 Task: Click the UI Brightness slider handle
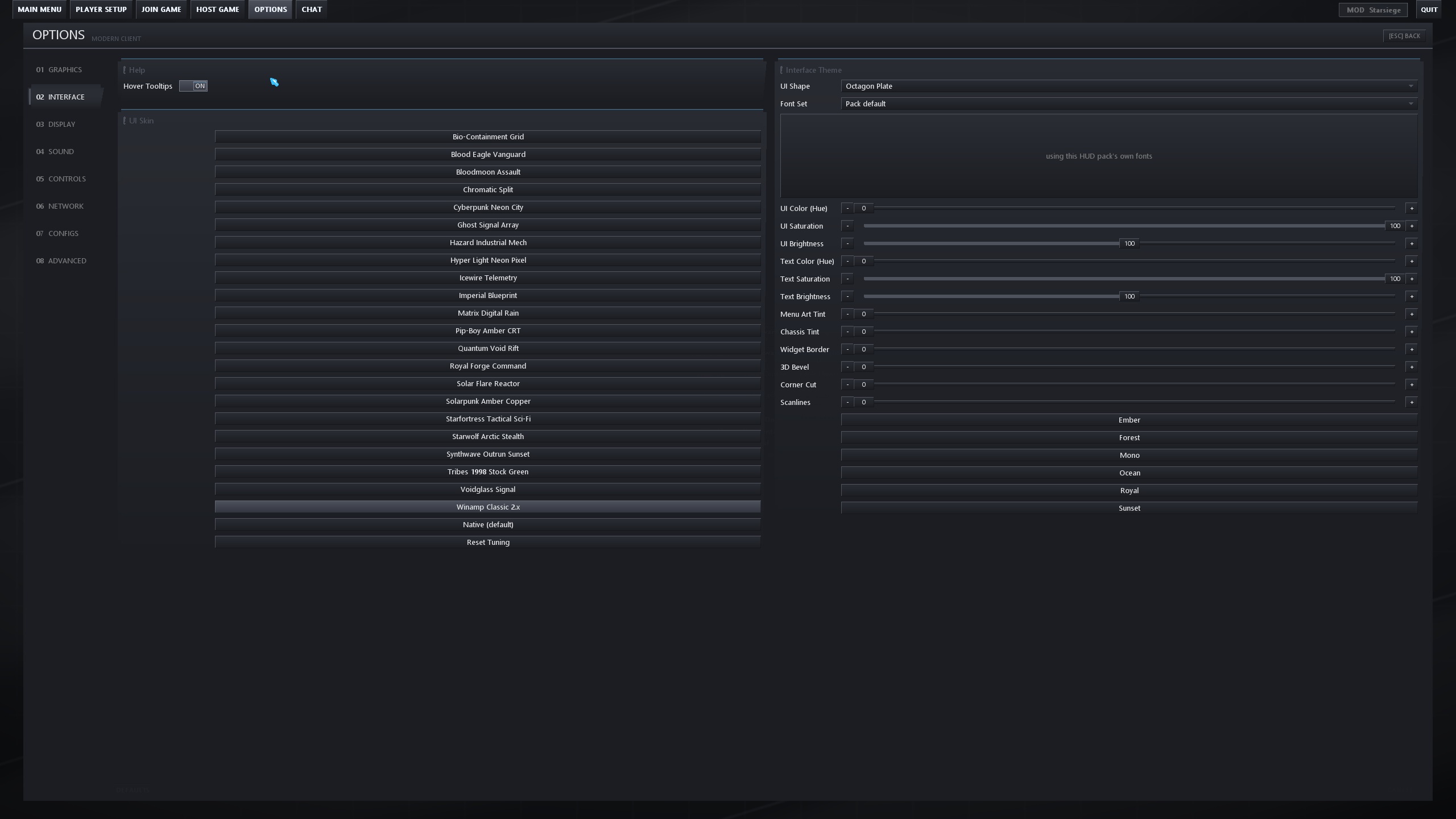coord(1129,243)
